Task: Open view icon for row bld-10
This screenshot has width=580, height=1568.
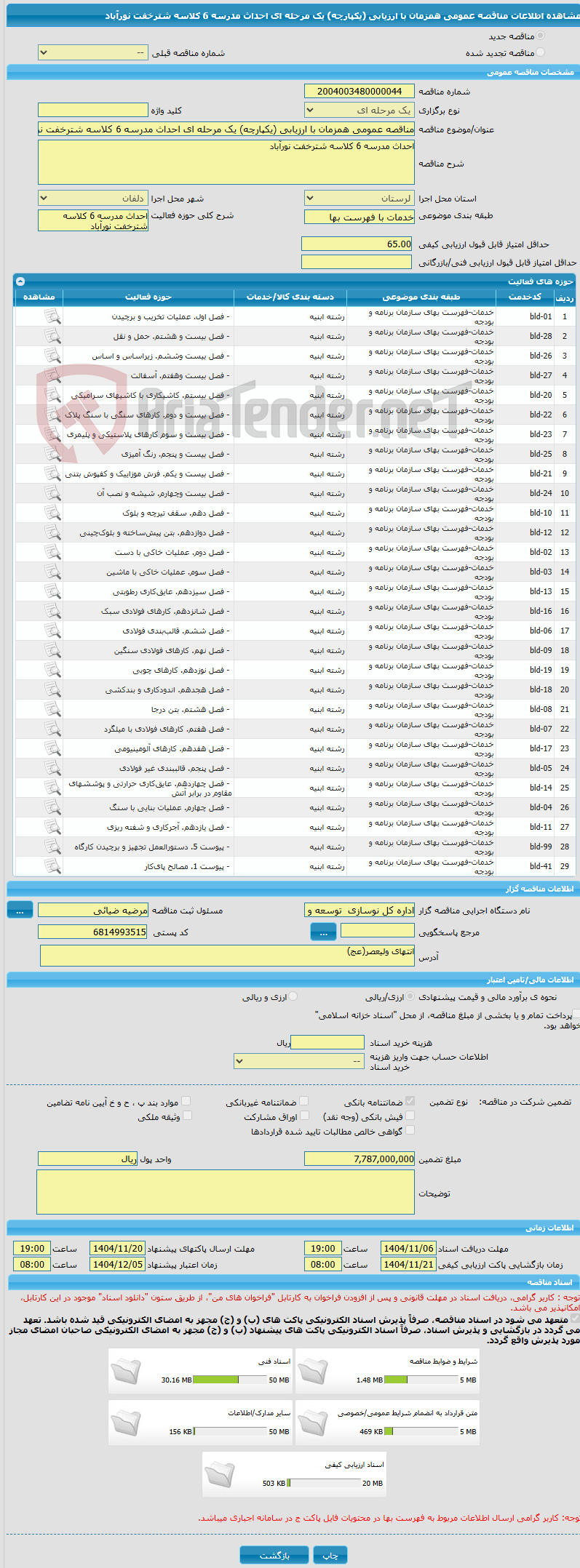Action: point(52,513)
